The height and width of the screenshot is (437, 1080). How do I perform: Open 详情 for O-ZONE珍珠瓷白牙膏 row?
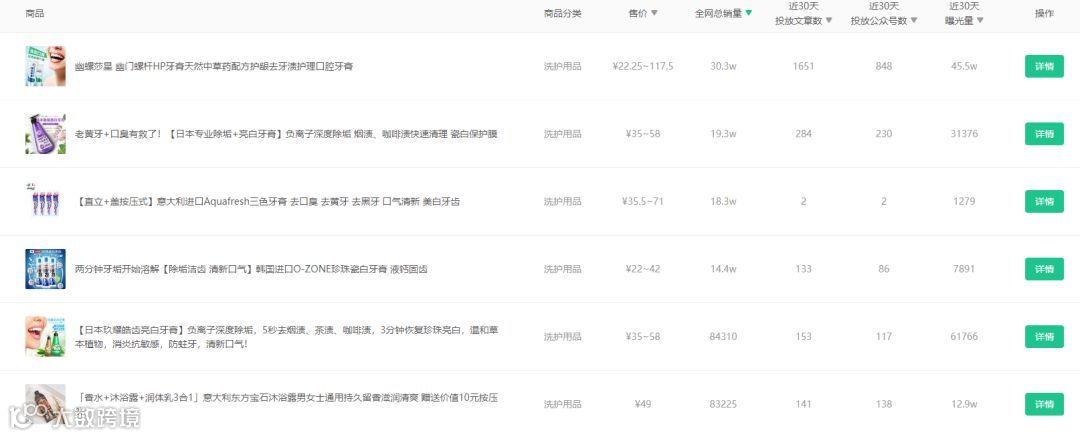coord(1044,269)
